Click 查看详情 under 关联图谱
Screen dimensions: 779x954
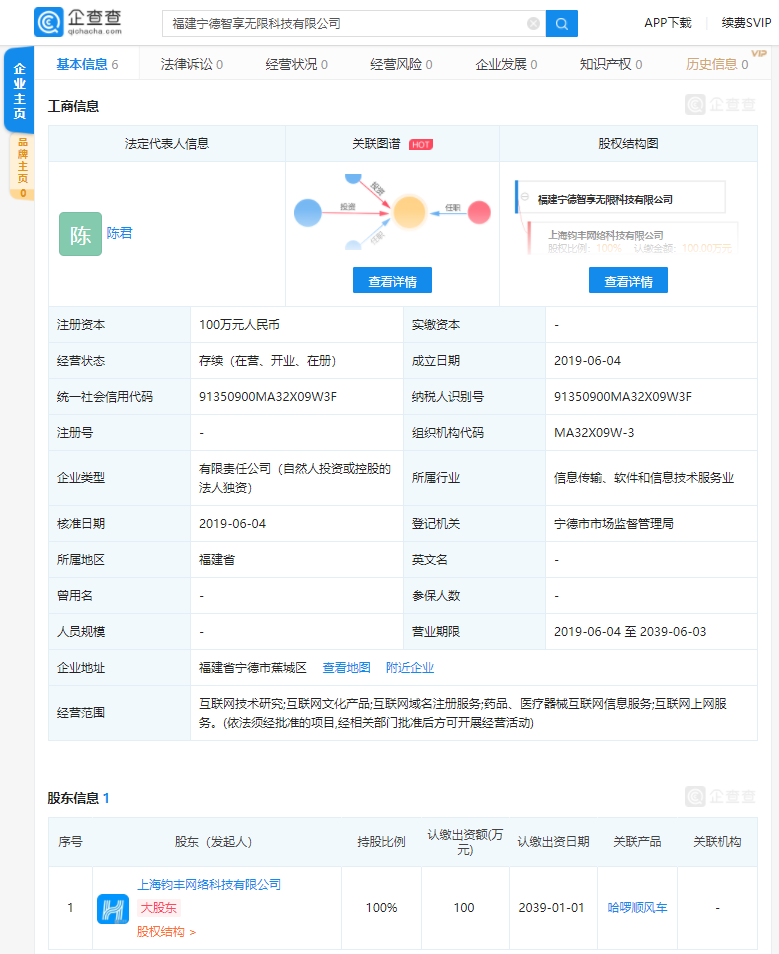click(x=393, y=280)
